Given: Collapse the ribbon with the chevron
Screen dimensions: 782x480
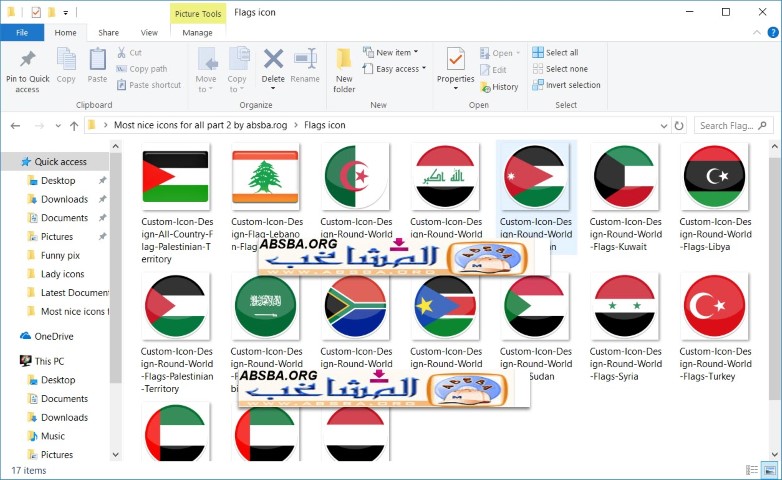Looking at the screenshot, I should (757, 32).
